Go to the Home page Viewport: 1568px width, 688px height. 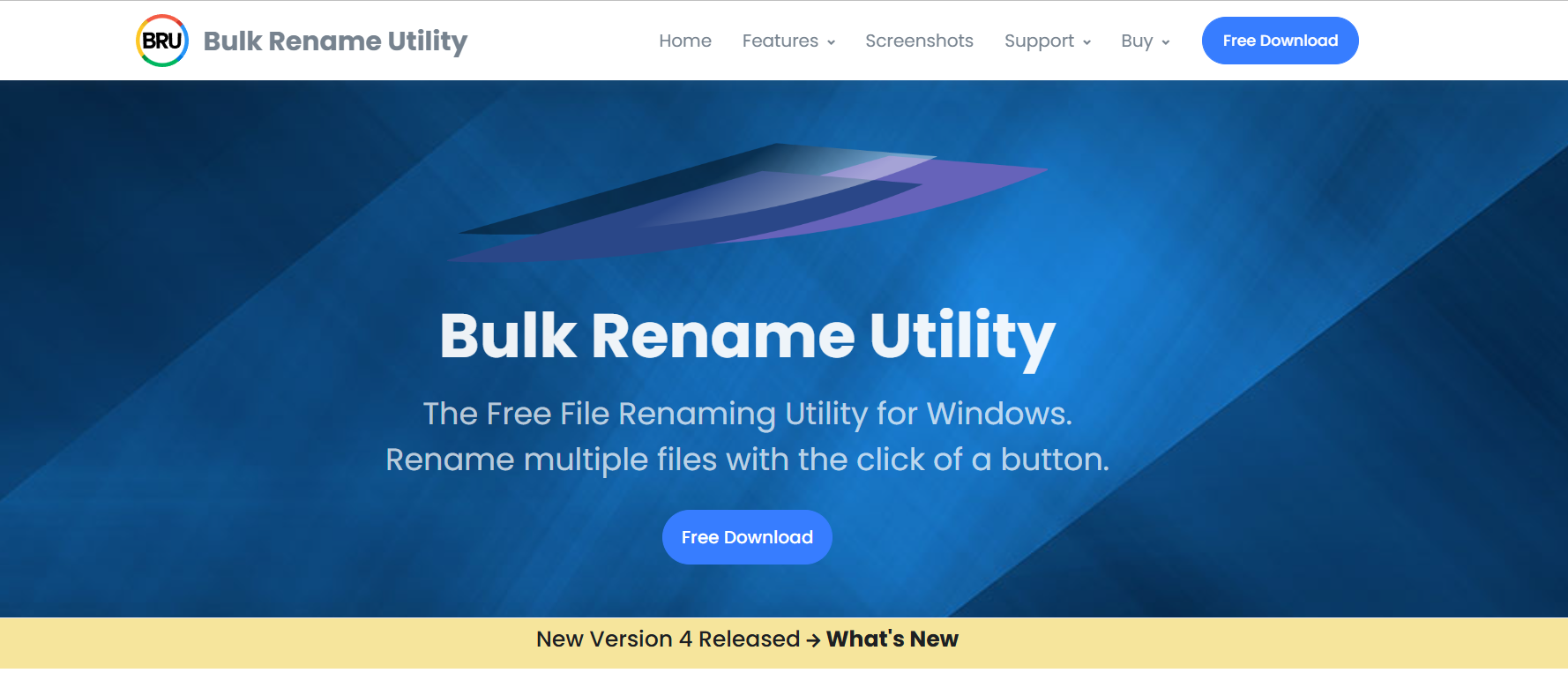click(684, 41)
